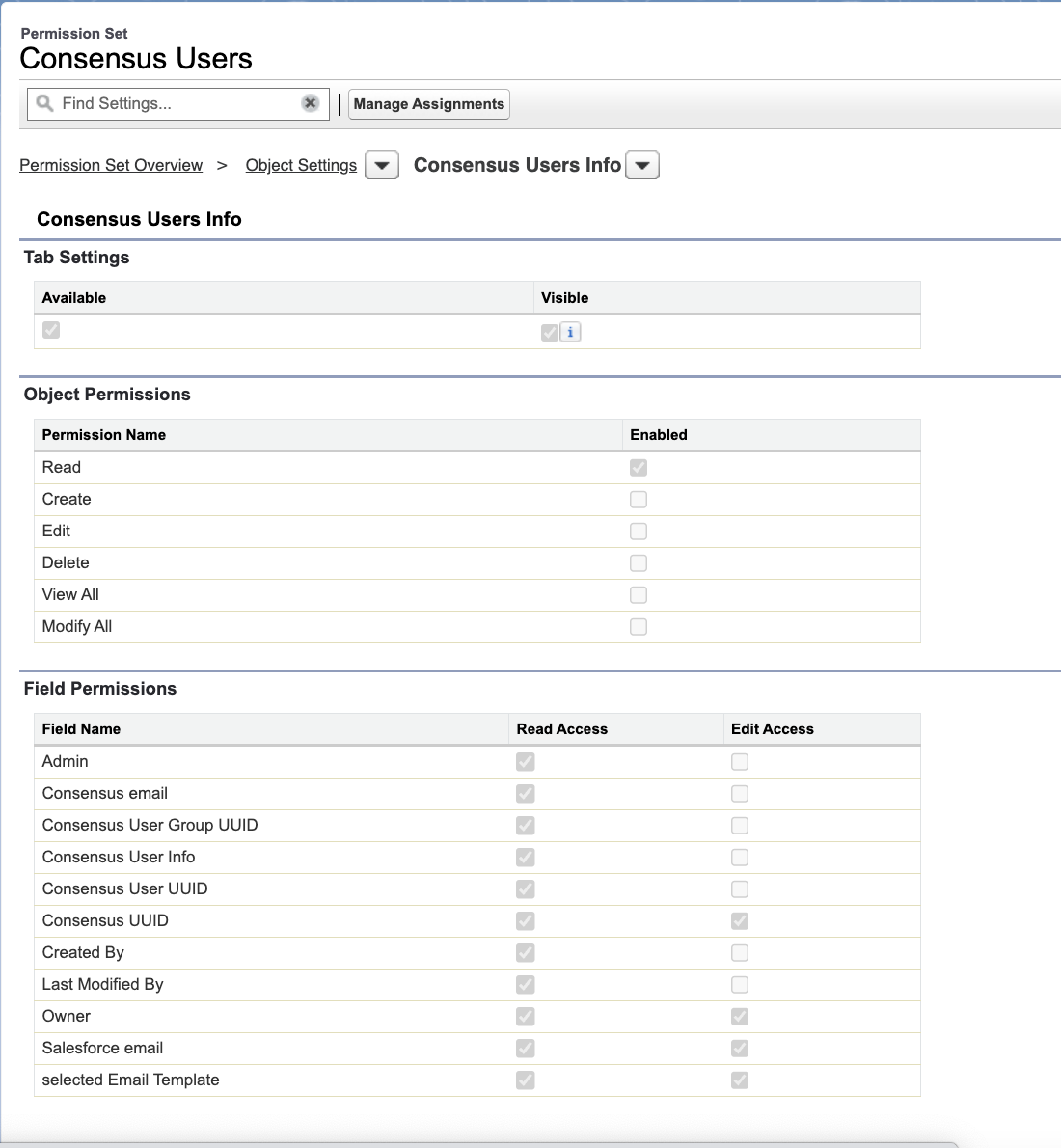Screen dimensions: 1061x1148
Task: Enable Edit Access for Last Modified By
Action: click(x=740, y=985)
